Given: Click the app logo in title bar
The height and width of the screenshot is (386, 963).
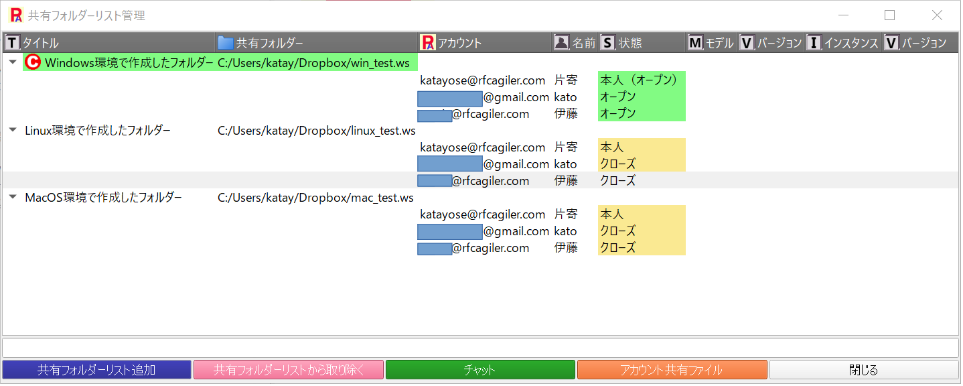Looking at the screenshot, I should (x=16, y=15).
